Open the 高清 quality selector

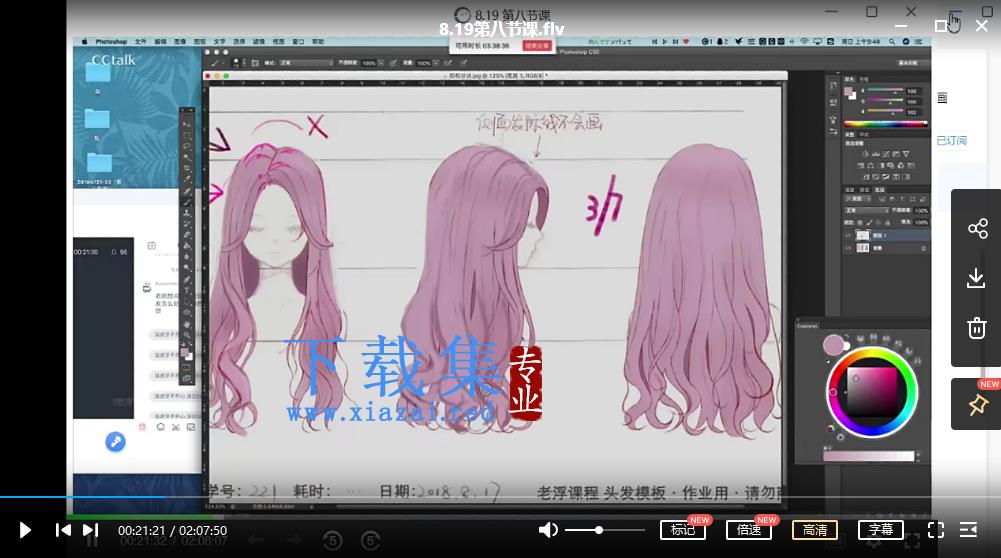815,530
